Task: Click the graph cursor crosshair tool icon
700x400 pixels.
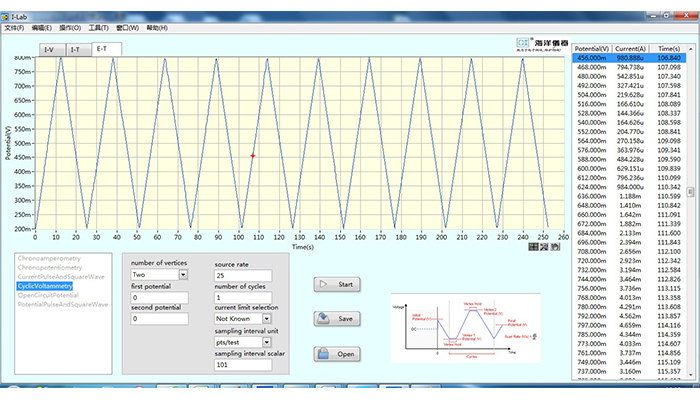Action: click(534, 245)
